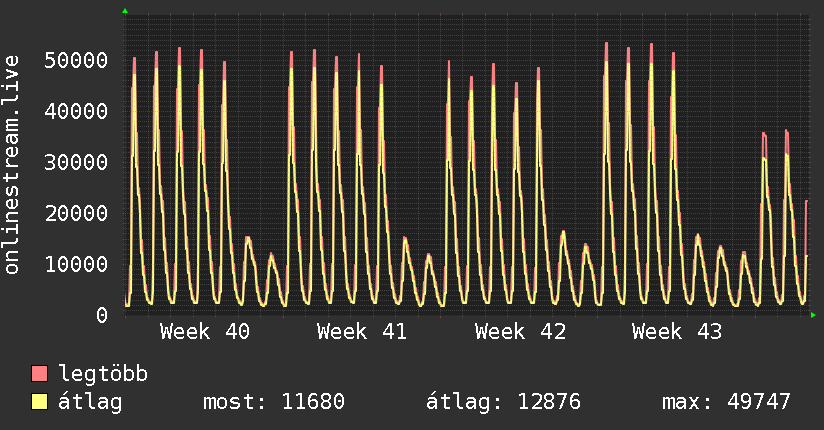Click the 50000 y-axis label
The image size is (824, 430).
point(76,60)
